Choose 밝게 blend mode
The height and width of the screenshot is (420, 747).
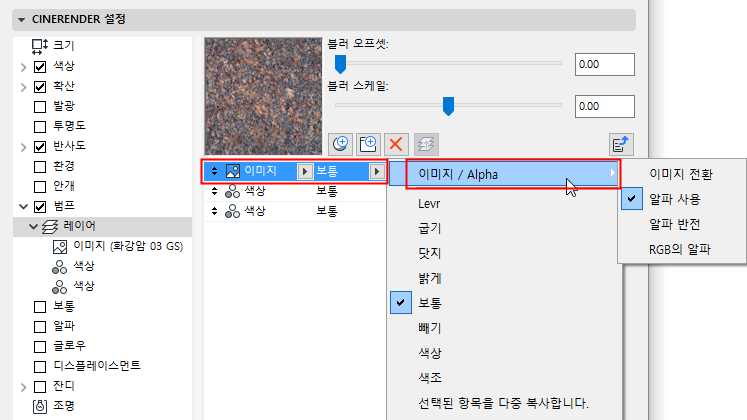pyautogui.click(x=430, y=278)
